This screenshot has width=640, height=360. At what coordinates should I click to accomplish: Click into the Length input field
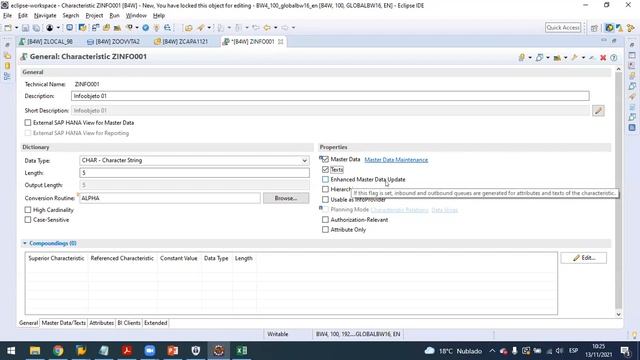tap(194, 173)
